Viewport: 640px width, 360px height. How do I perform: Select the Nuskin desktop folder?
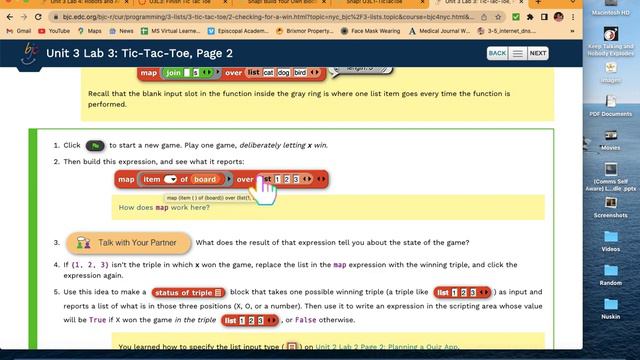[x=611, y=309]
